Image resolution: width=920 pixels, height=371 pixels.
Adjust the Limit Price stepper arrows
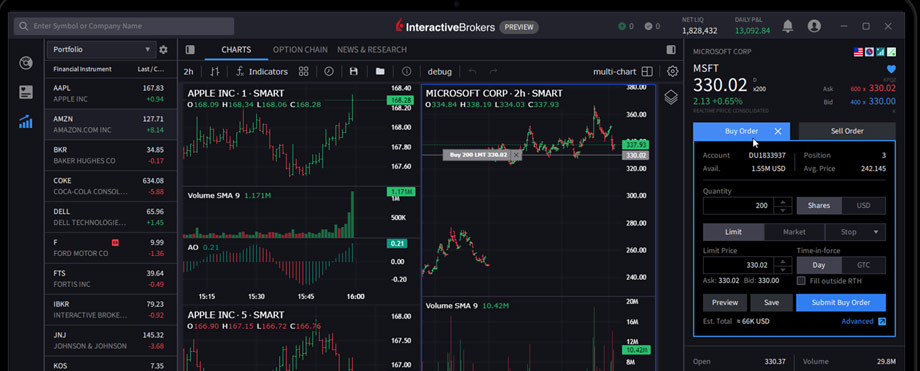tap(782, 265)
